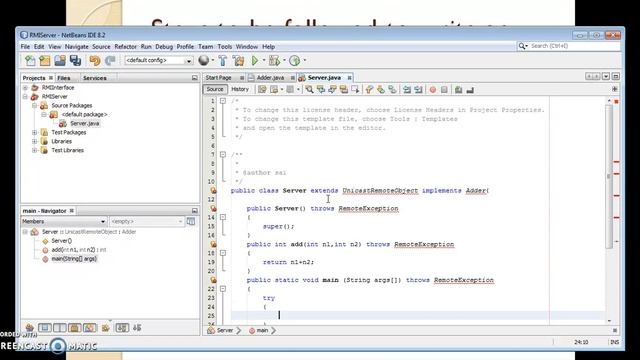Screen dimensions: 640x360
Task: Toggle Show Fields filter in Navigator bottom bar
Action: coord(44,327)
